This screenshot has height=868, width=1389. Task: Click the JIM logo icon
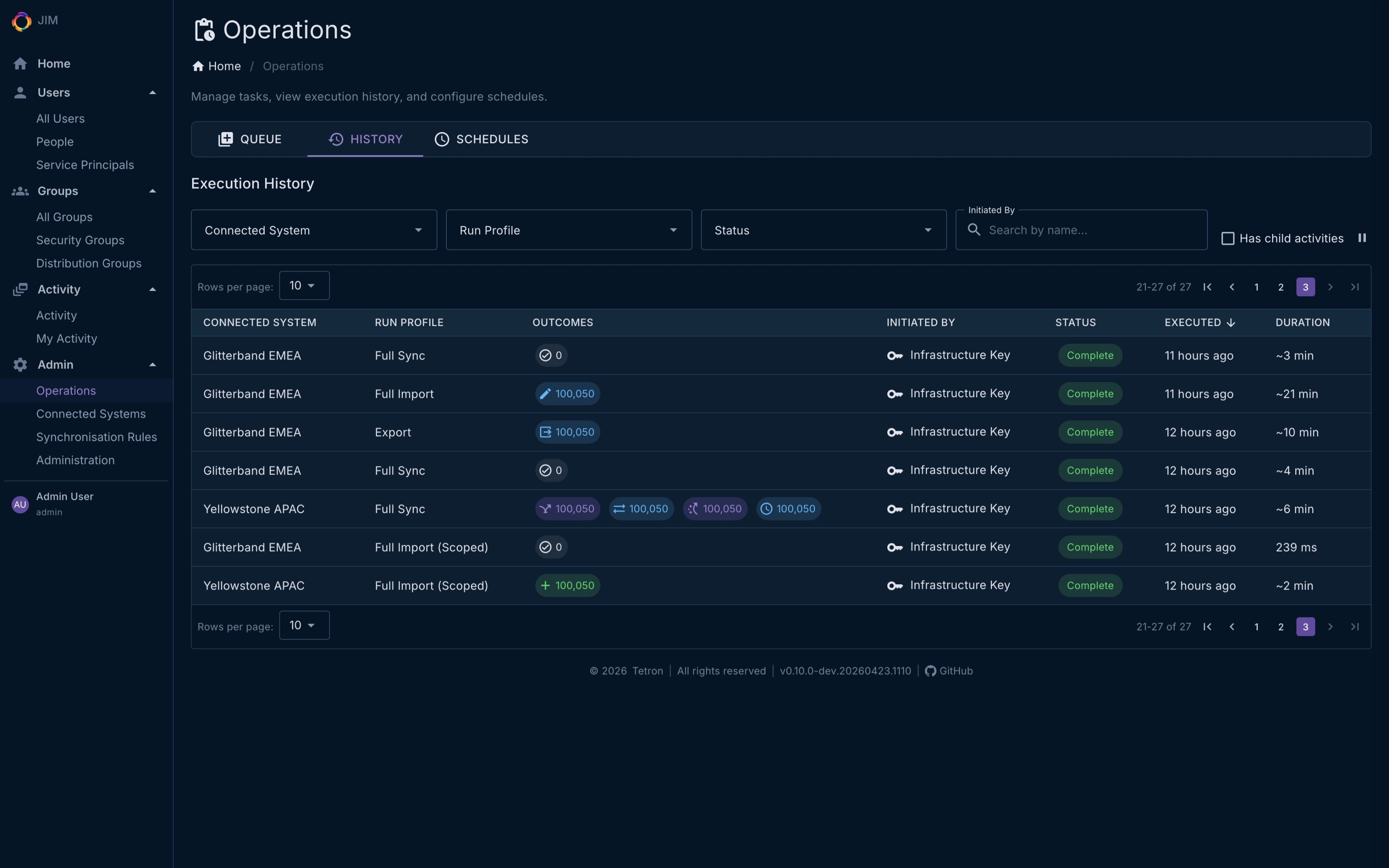coord(21,21)
